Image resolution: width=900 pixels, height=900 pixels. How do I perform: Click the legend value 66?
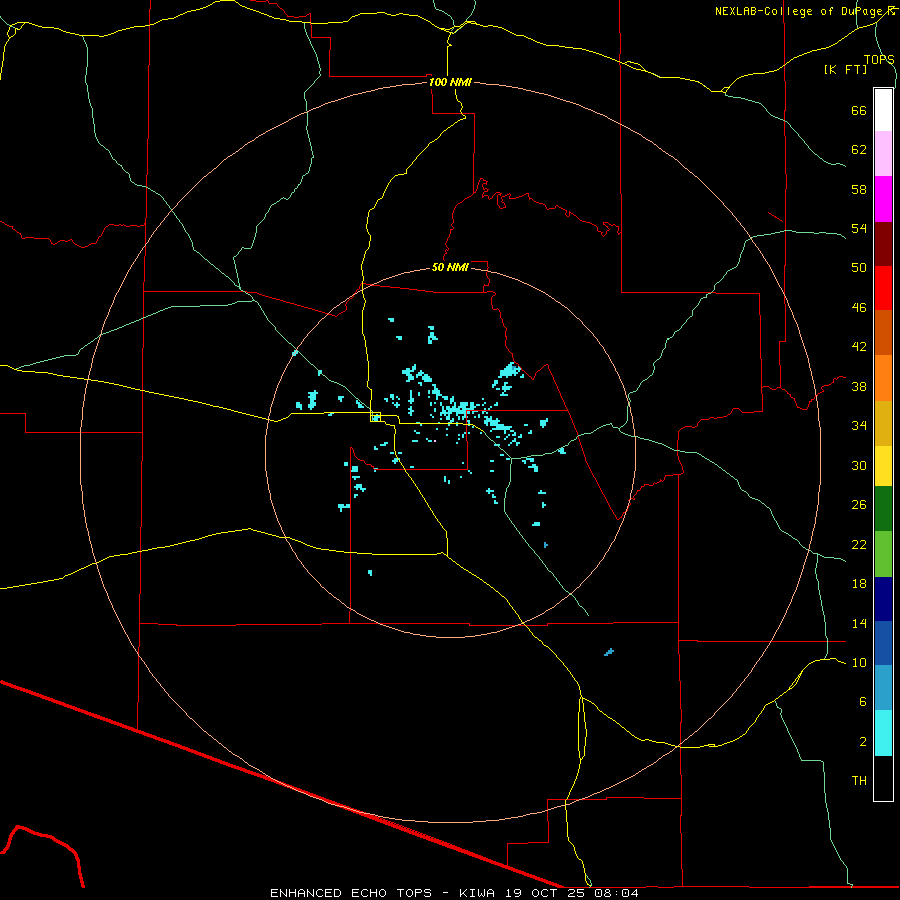point(859,110)
